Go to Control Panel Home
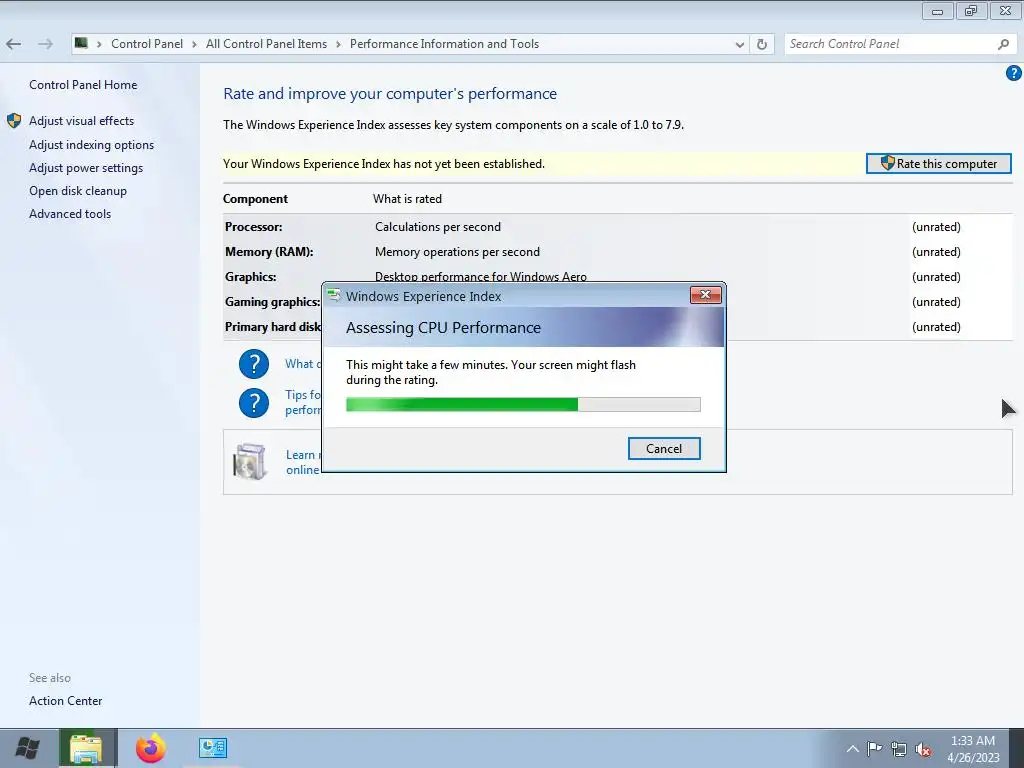 point(83,85)
